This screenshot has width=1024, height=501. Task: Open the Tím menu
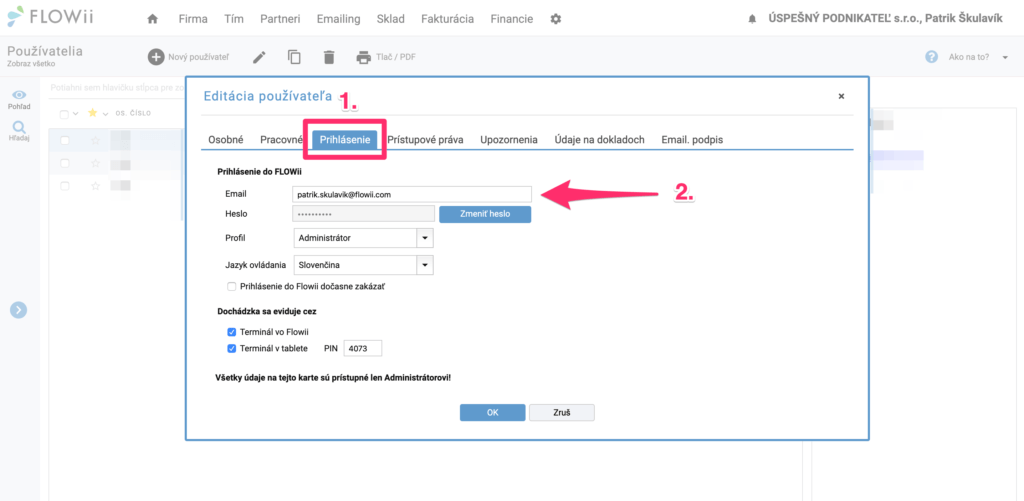click(x=234, y=19)
